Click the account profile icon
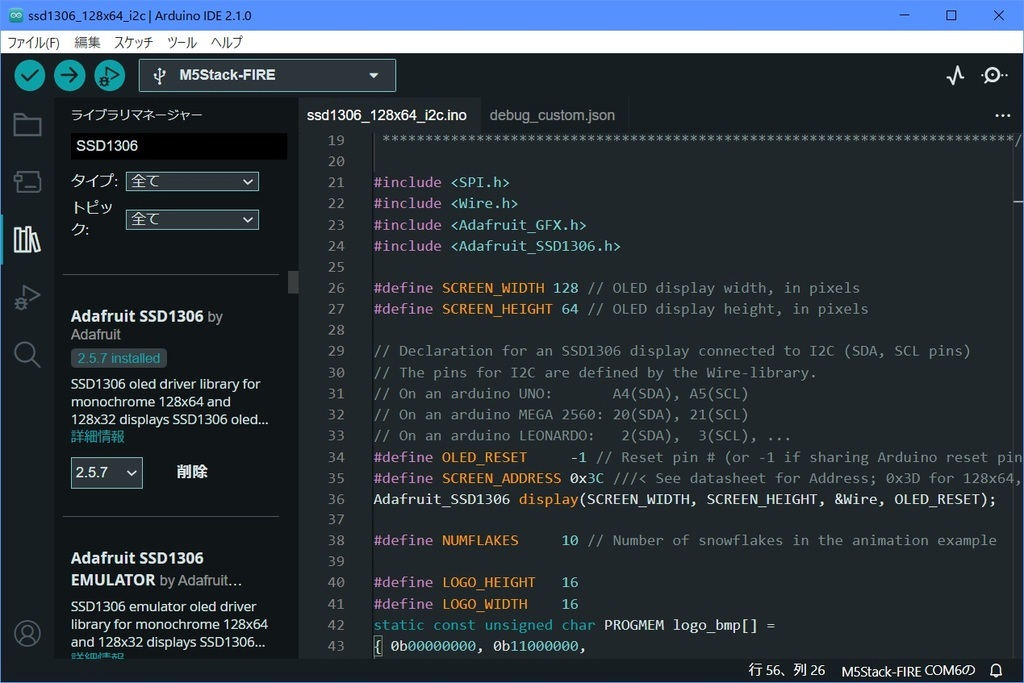The height and width of the screenshot is (683, 1024). (x=27, y=633)
